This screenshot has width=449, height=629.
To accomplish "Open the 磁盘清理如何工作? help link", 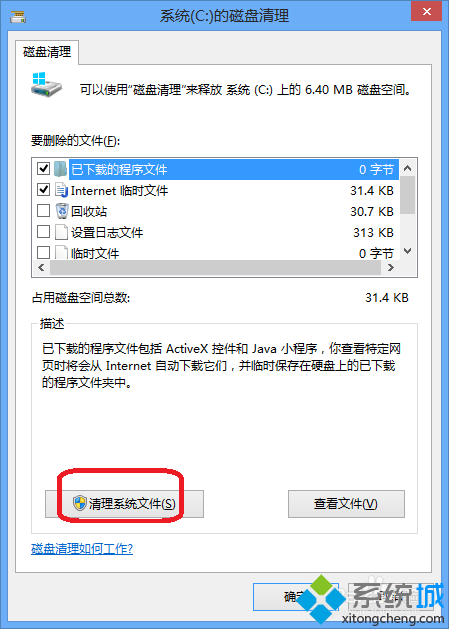I will (x=82, y=548).
